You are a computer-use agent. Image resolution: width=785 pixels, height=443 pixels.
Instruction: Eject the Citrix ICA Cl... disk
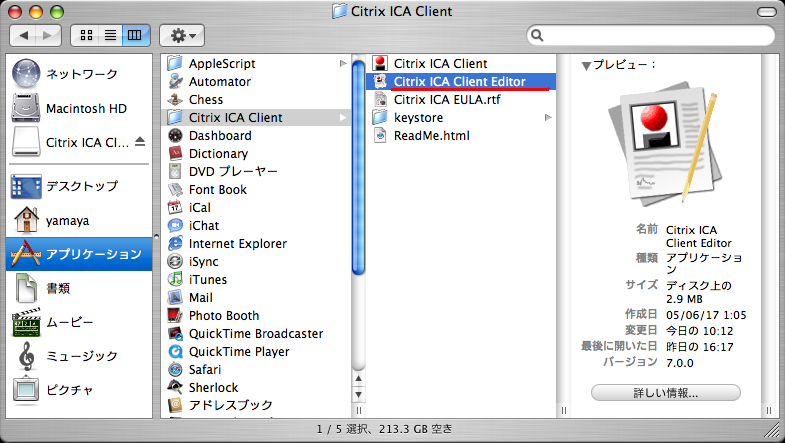pos(140,142)
